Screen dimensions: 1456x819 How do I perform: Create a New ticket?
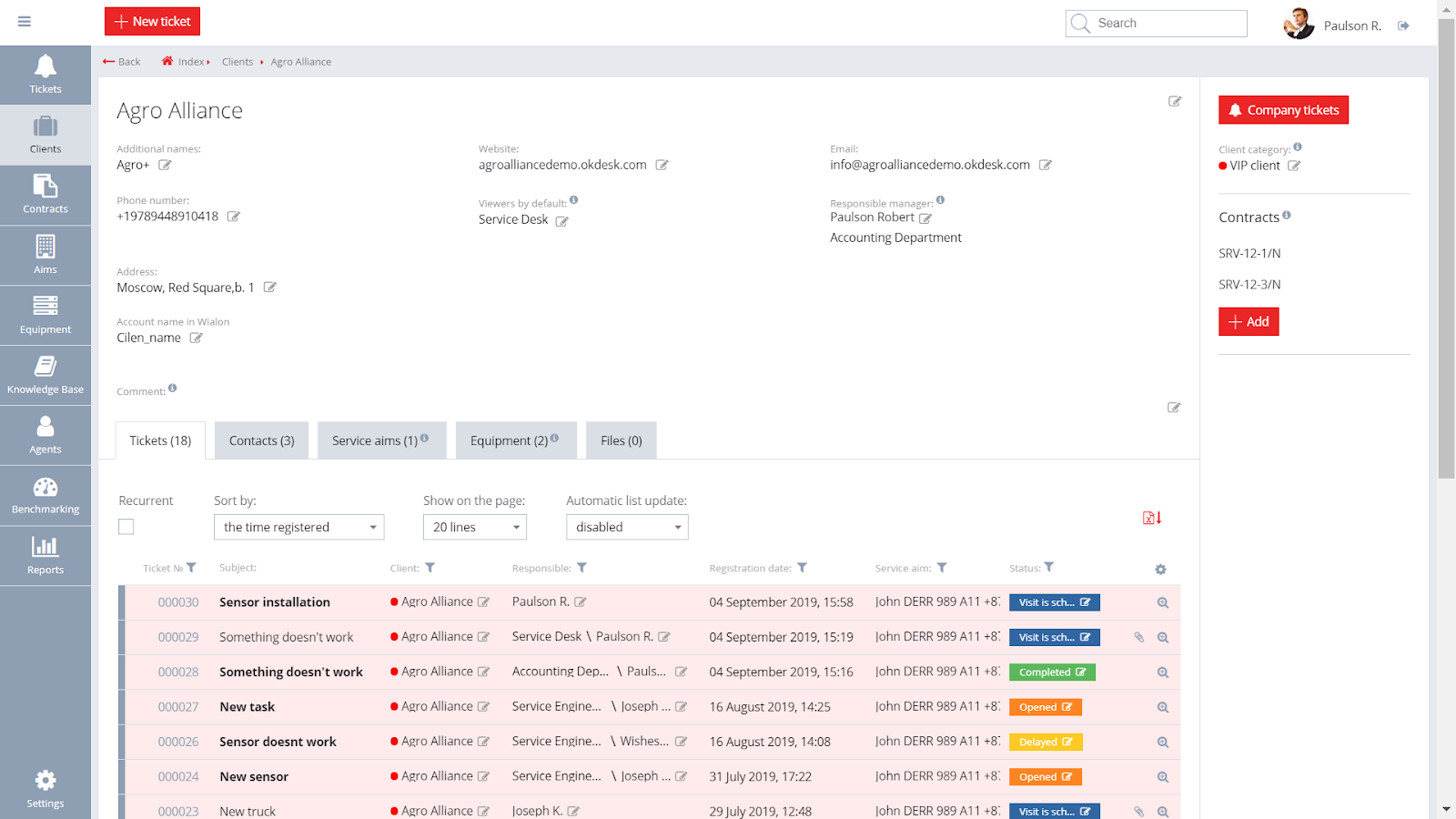[x=151, y=21]
